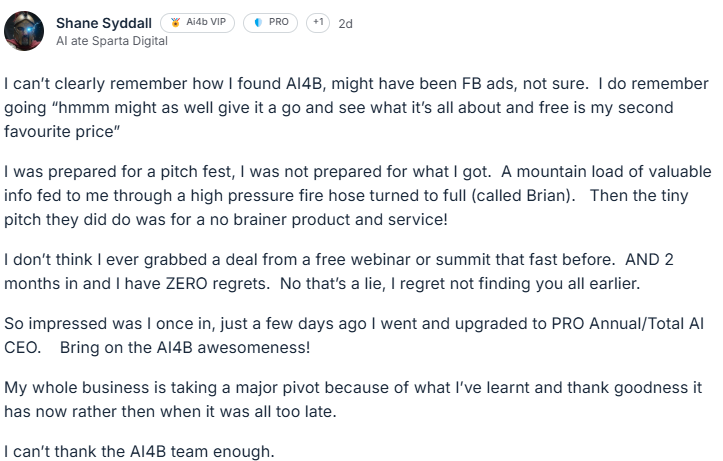Click the "AI ate Sparta Digital" tagline
This screenshot has width=723, height=461.
pos(112,41)
